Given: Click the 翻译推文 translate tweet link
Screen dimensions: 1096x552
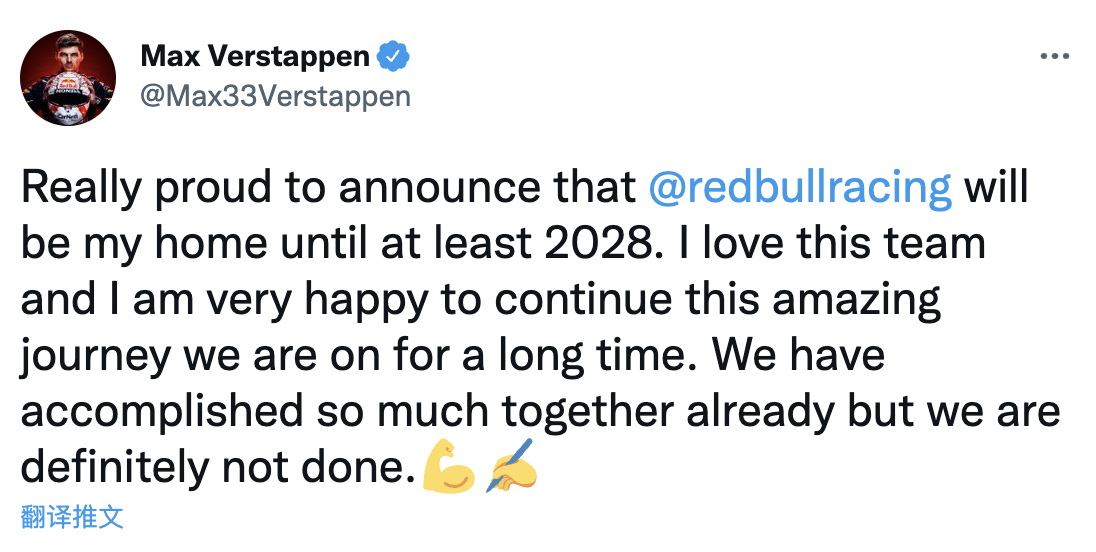Looking at the screenshot, I should coord(72,517).
